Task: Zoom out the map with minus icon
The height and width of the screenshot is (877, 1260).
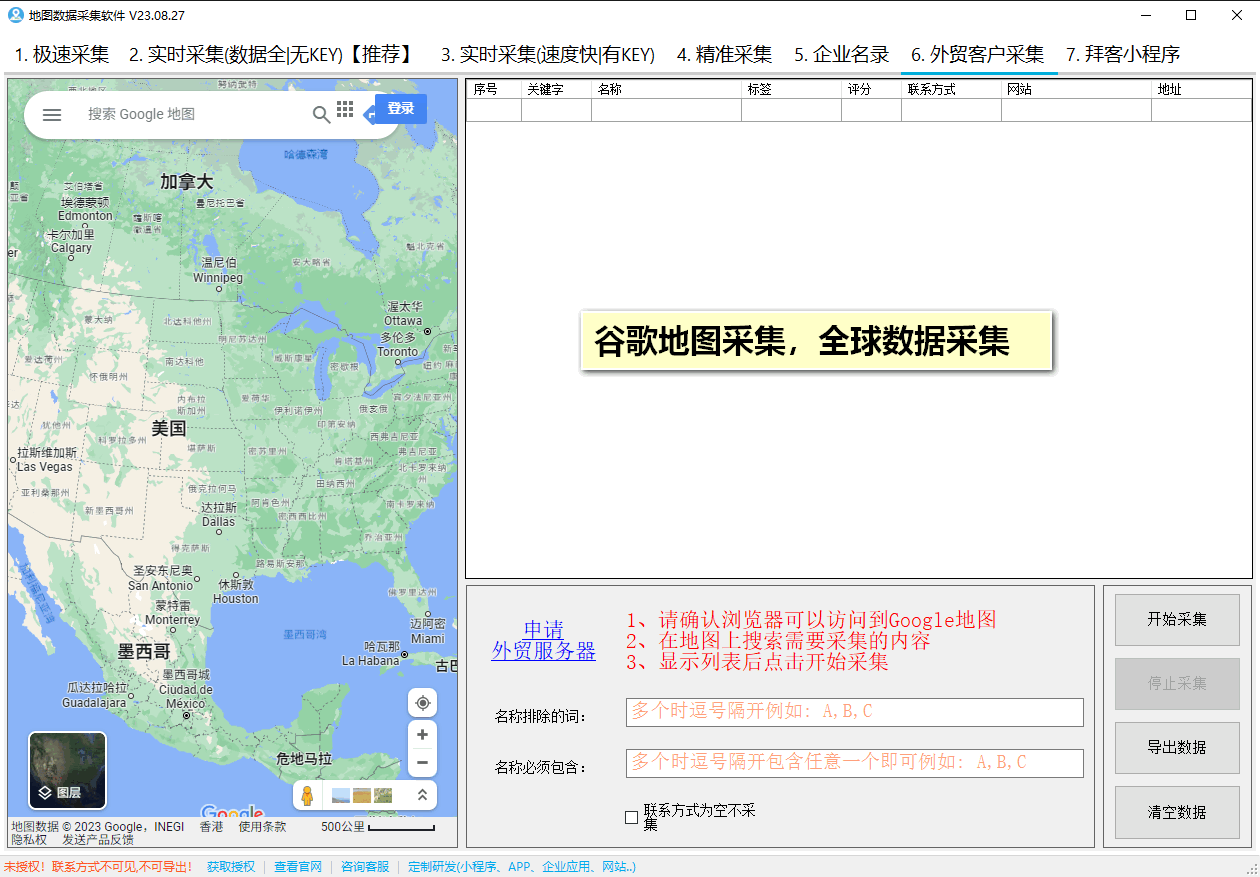Action: pos(422,762)
